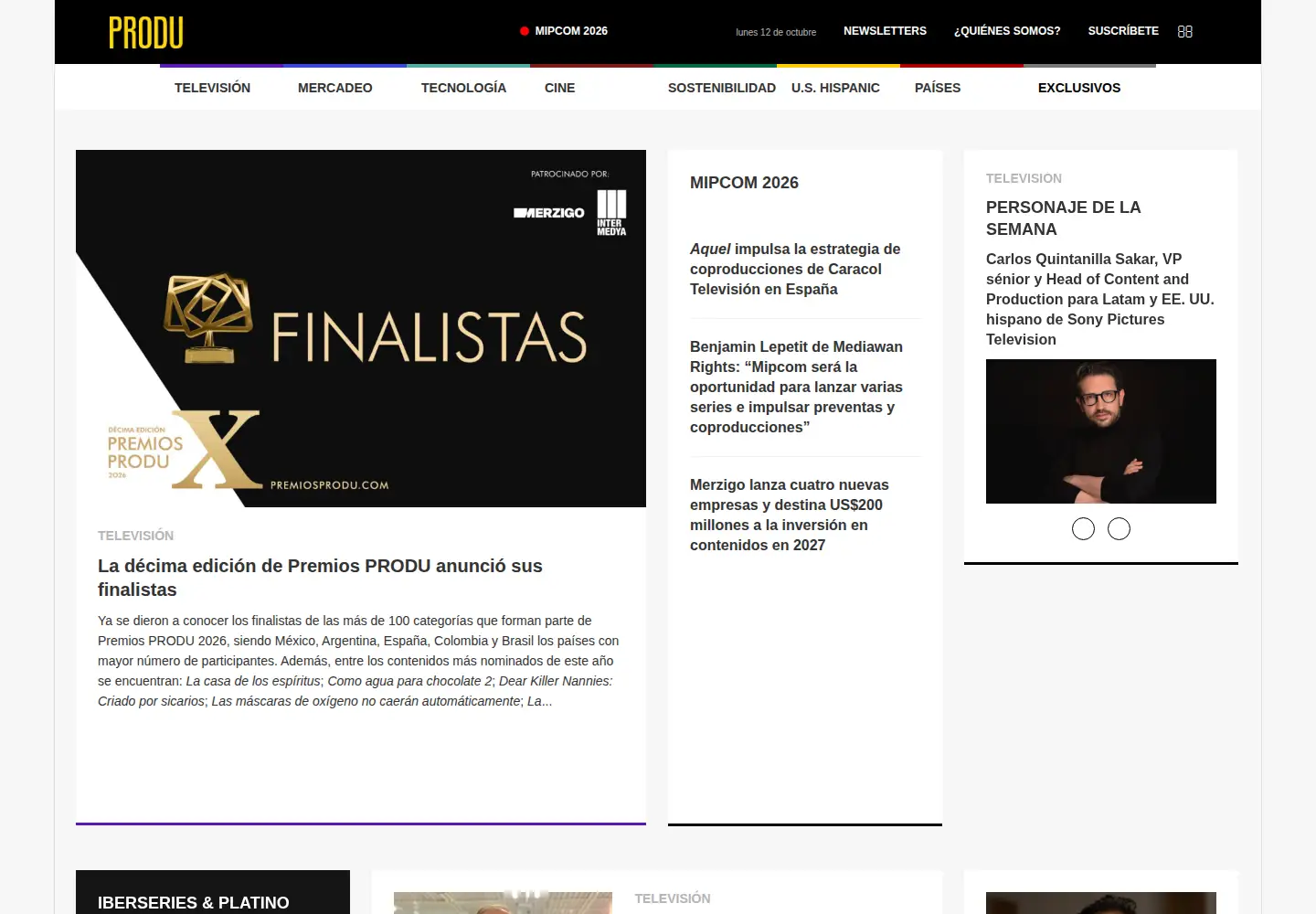The width and height of the screenshot is (1316, 914).
Task: Open article on Aquel and Caracol Televisión
Action: (x=795, y=269)
